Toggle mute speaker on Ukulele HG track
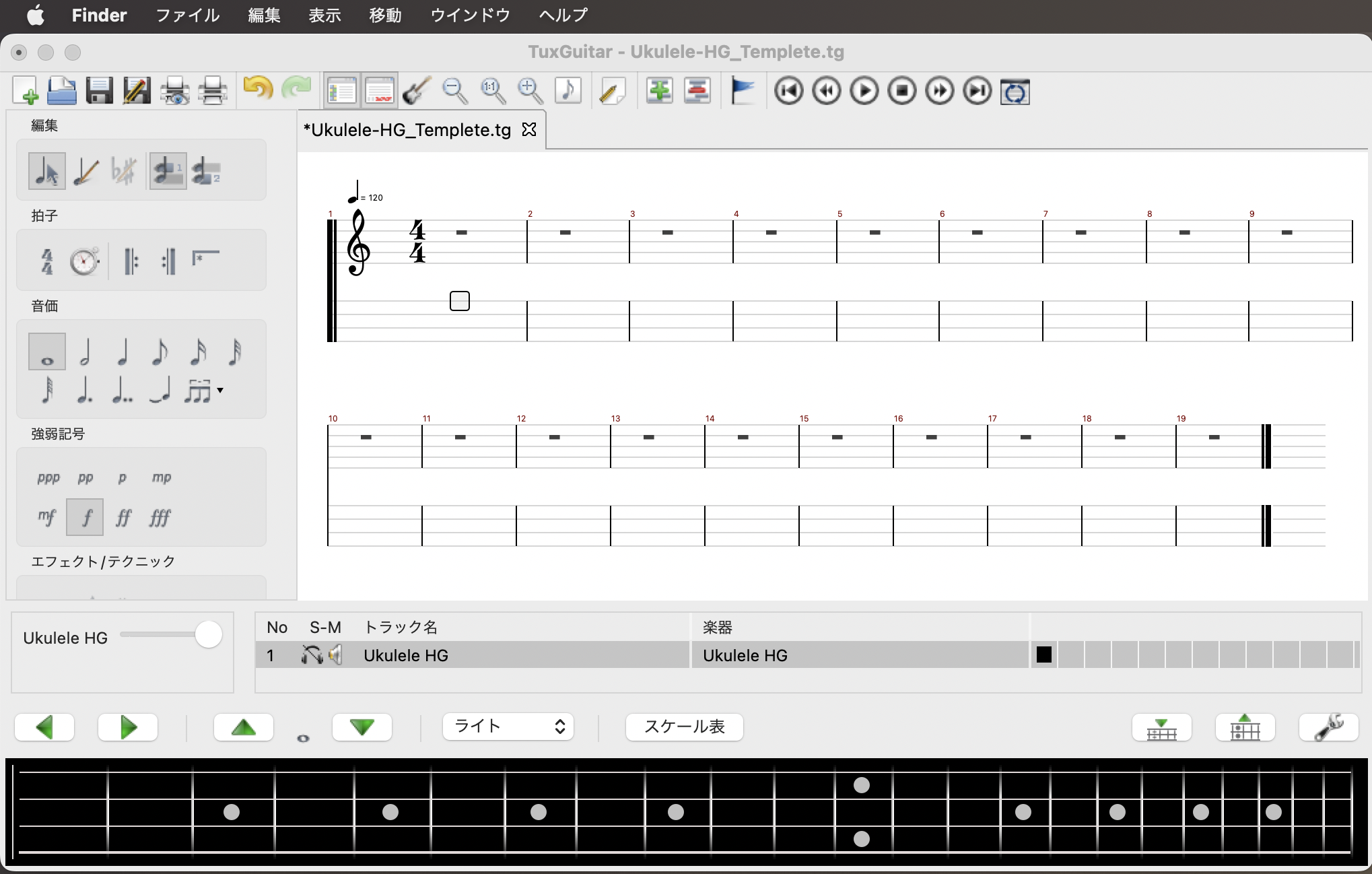The image size is (1372, 874). pyautogui.click(x=335, y=654)
